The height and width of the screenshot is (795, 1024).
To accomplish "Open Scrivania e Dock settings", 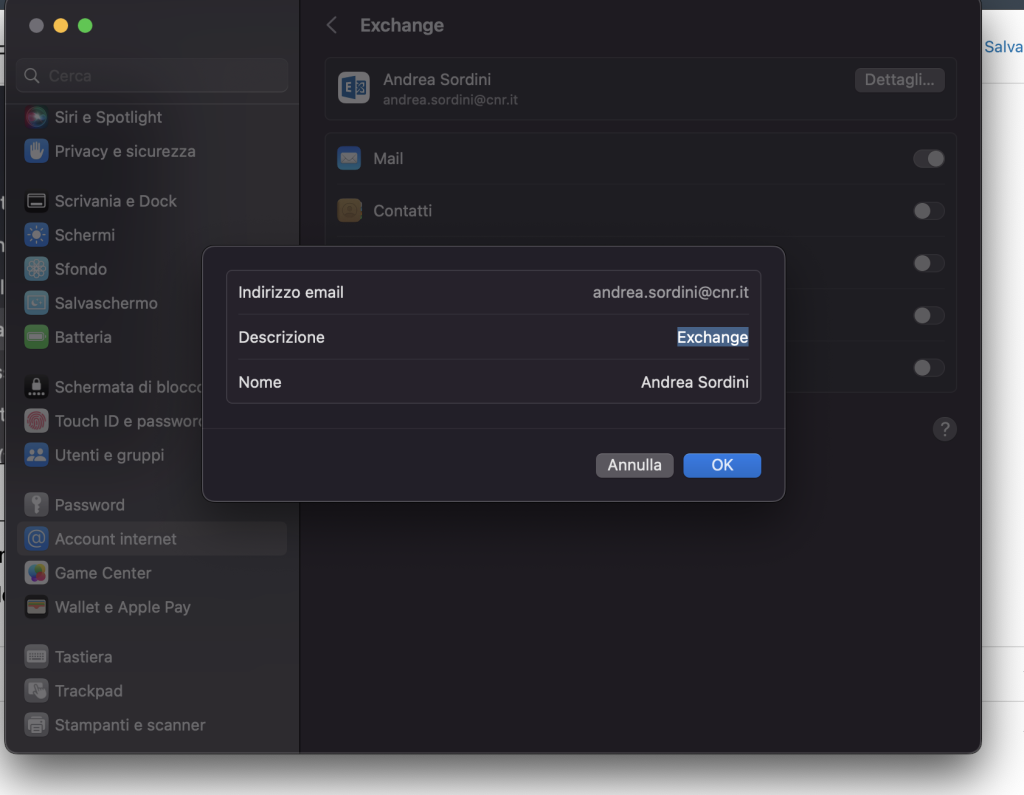I will 116,201.
